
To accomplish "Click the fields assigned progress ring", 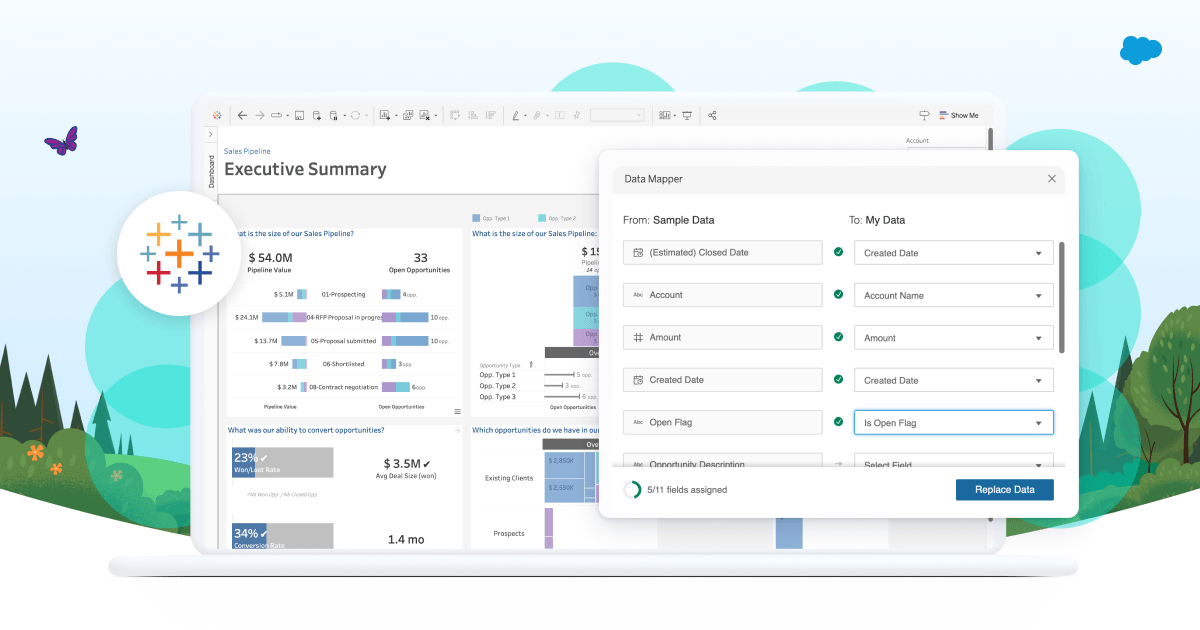I will pyautogui.click(x=632, y=490).
